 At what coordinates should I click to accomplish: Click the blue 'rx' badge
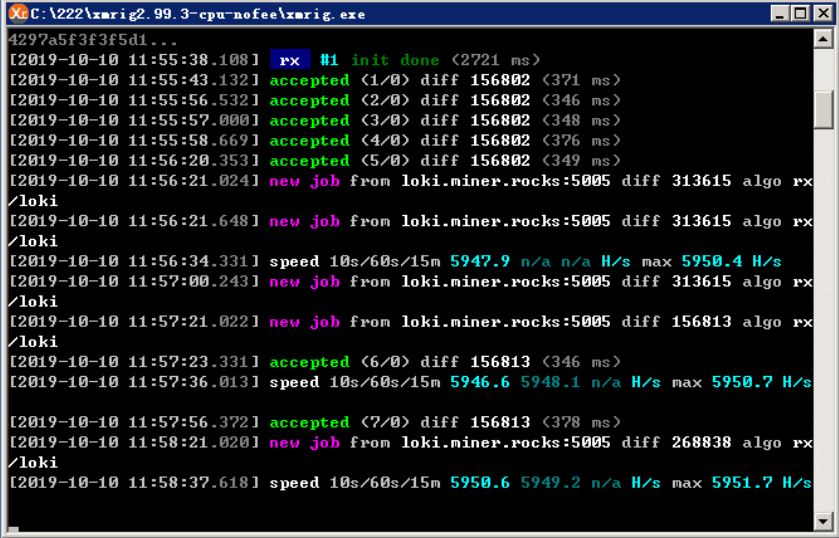[x=290, y=60]
